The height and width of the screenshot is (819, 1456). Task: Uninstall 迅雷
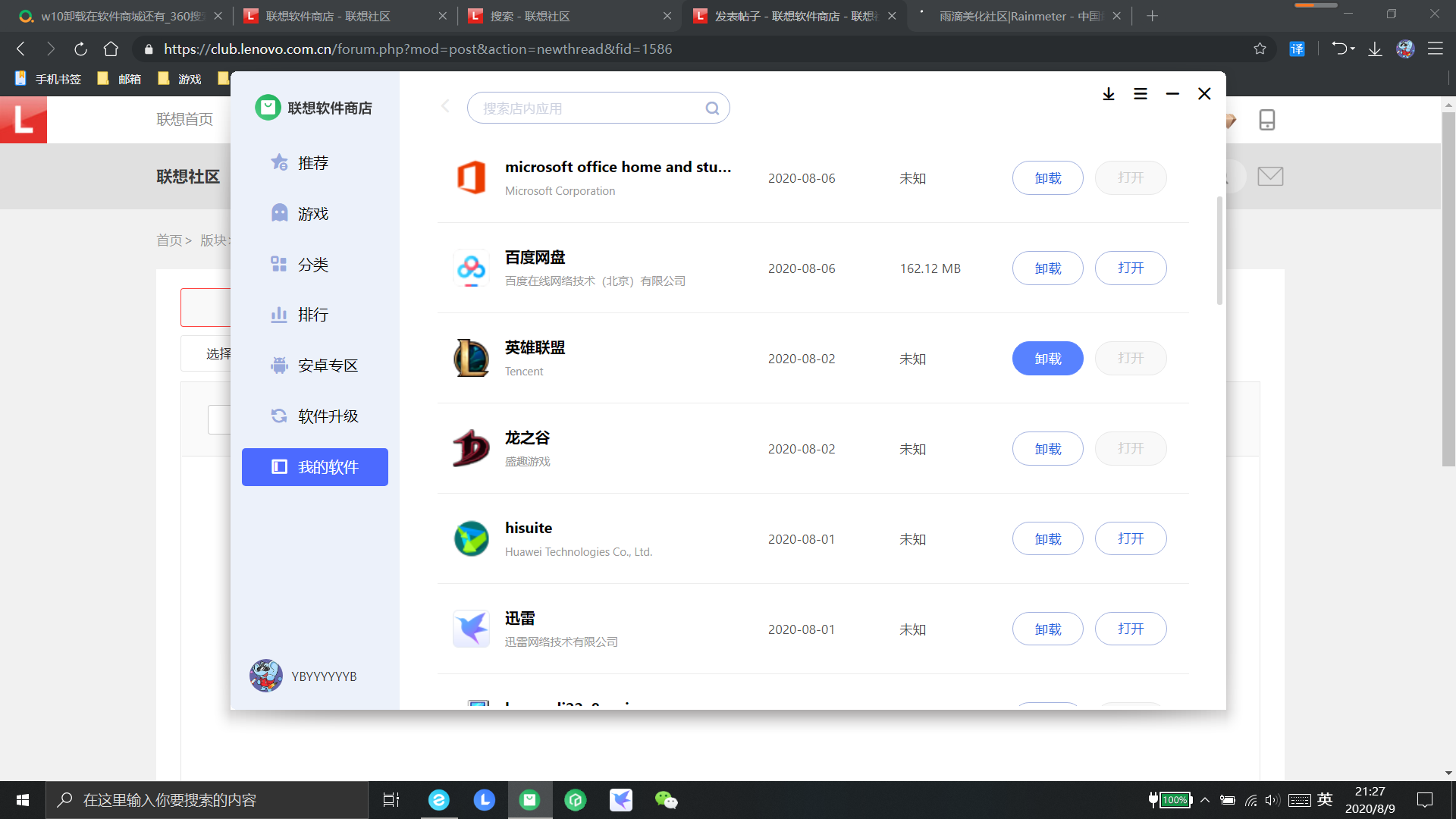1048,629
